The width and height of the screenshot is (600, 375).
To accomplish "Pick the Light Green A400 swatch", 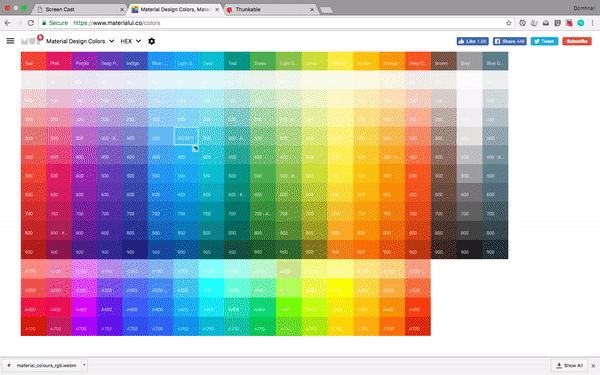I will [289, 308].
